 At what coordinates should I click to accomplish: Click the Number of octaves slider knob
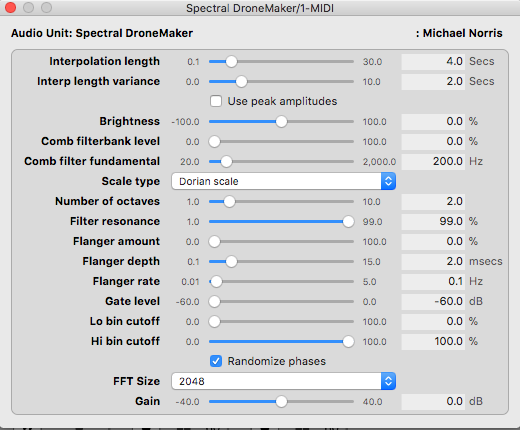[x=229, y=201]
